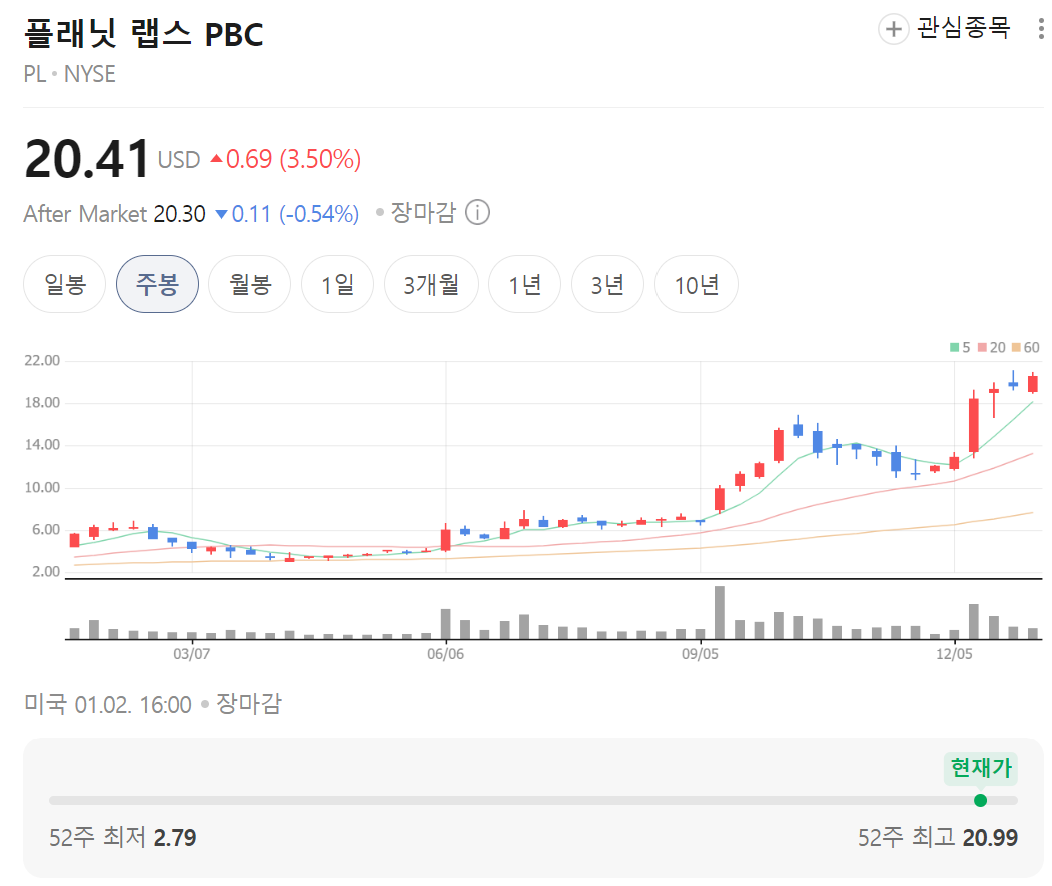Switch chart to 3개월 range
This screenshot has height=886, width=1052.
[x=431, y=284]
